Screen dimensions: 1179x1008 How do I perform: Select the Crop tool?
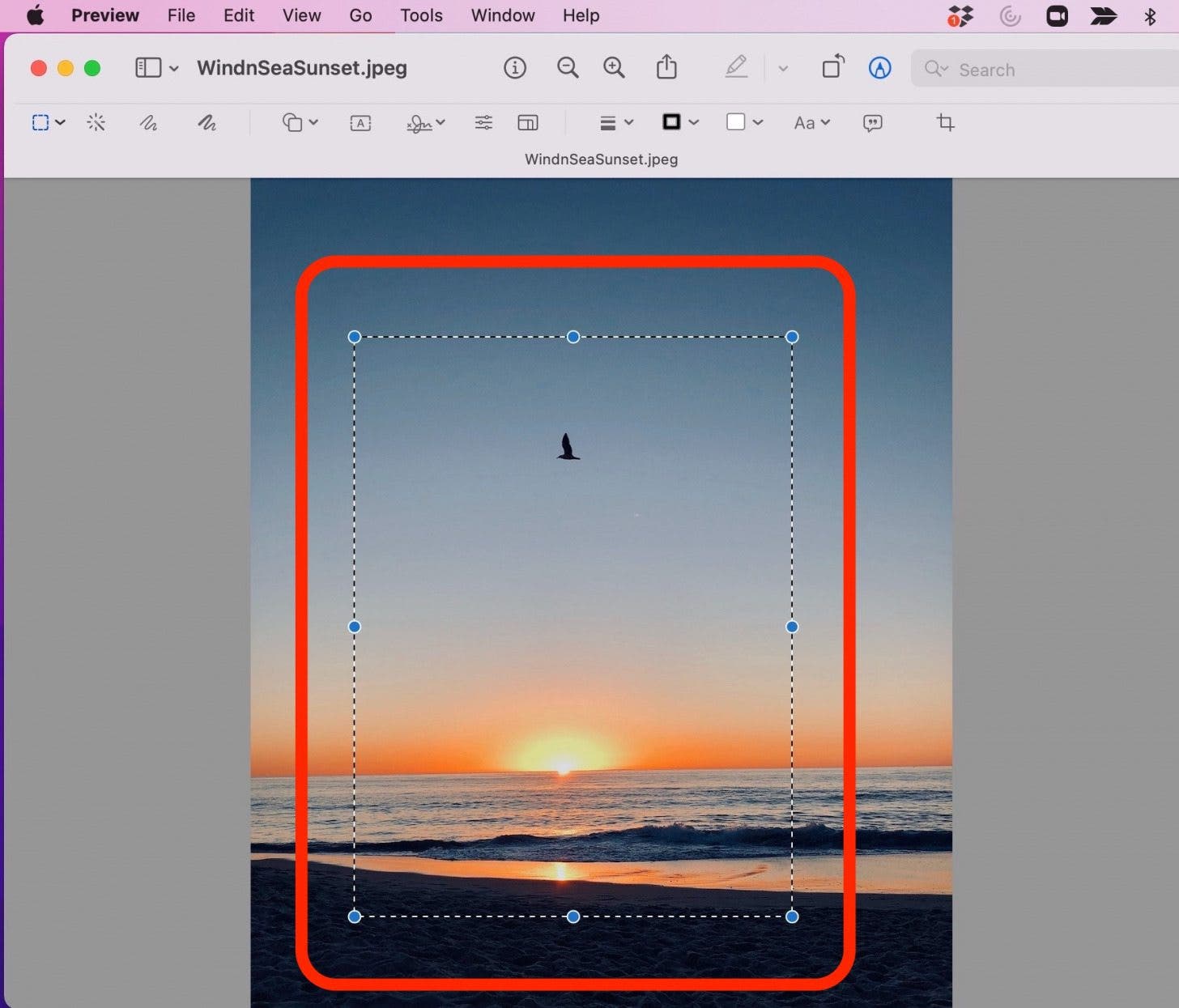click(945, 122)
